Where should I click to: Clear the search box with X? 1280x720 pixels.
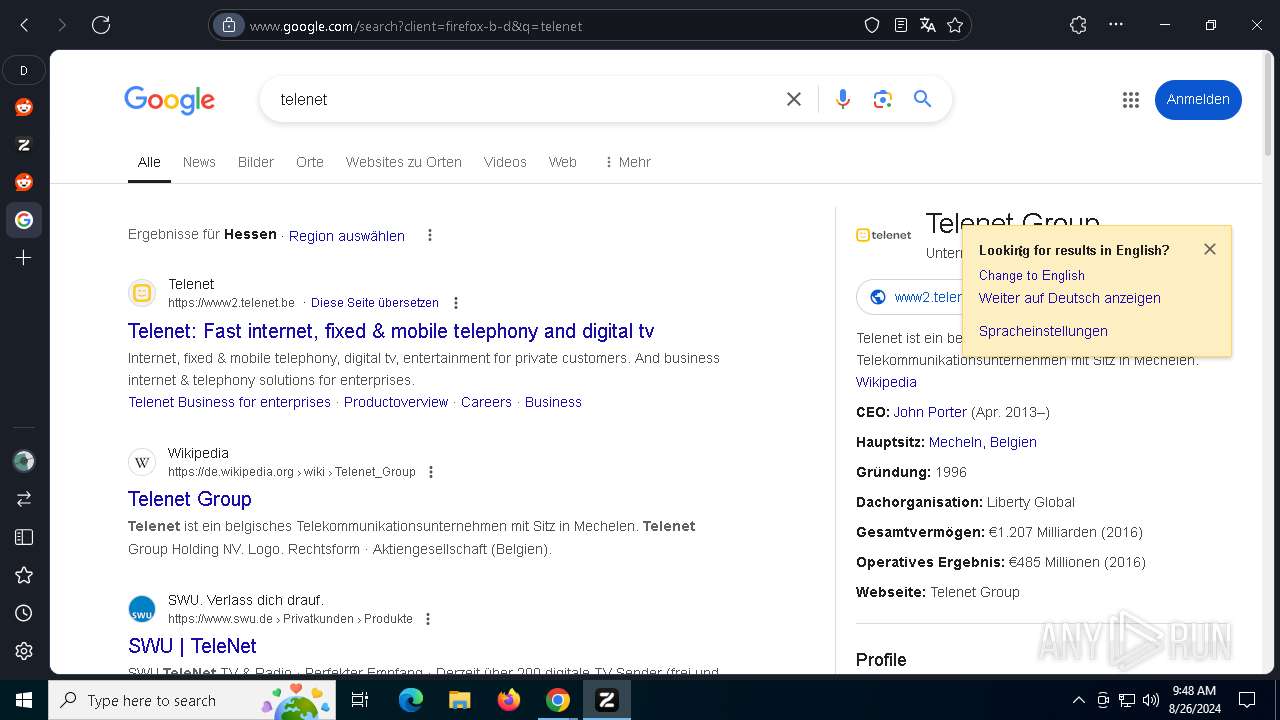tap(794, 99)
